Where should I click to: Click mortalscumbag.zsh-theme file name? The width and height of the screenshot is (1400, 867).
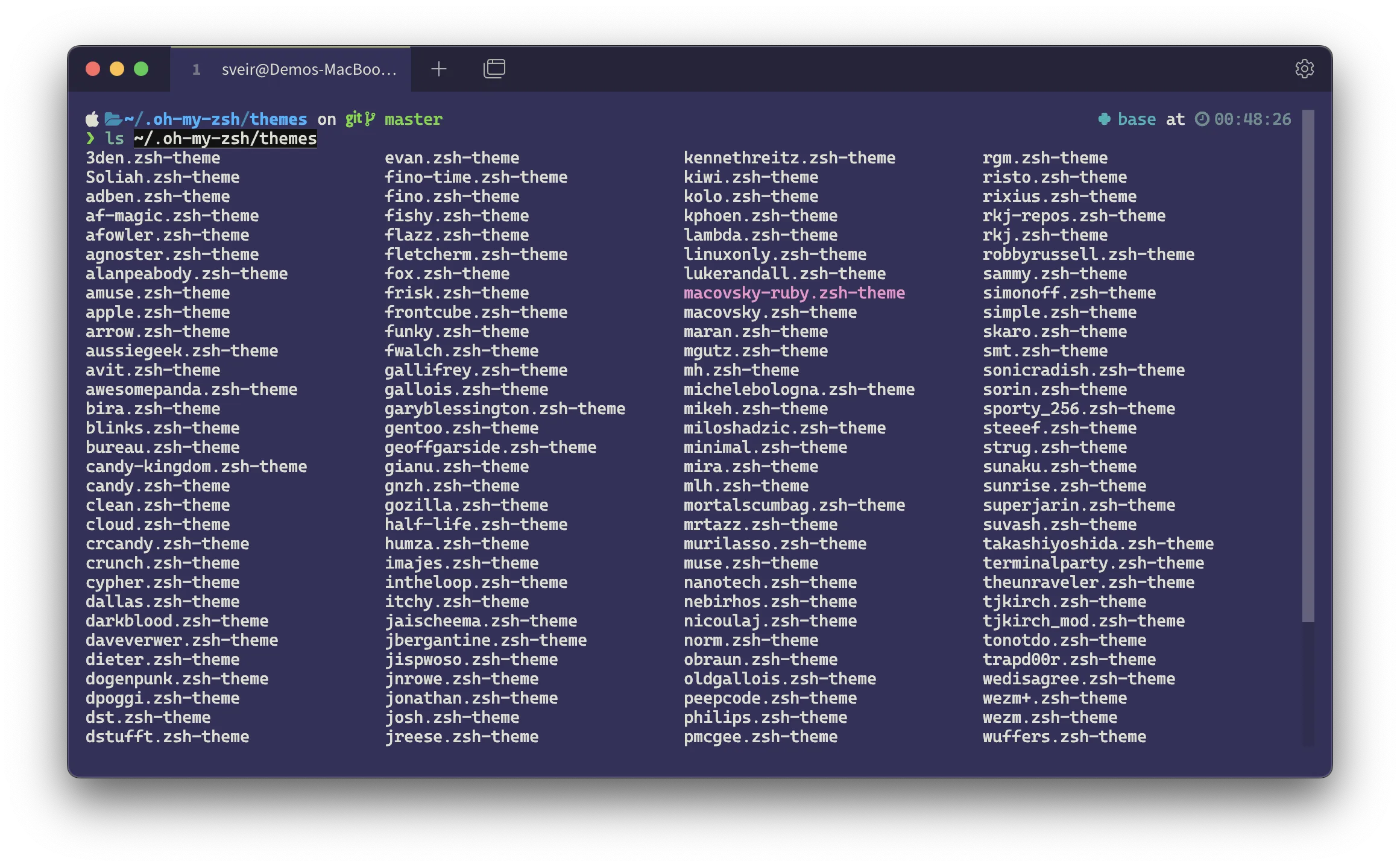coord(794,505)
